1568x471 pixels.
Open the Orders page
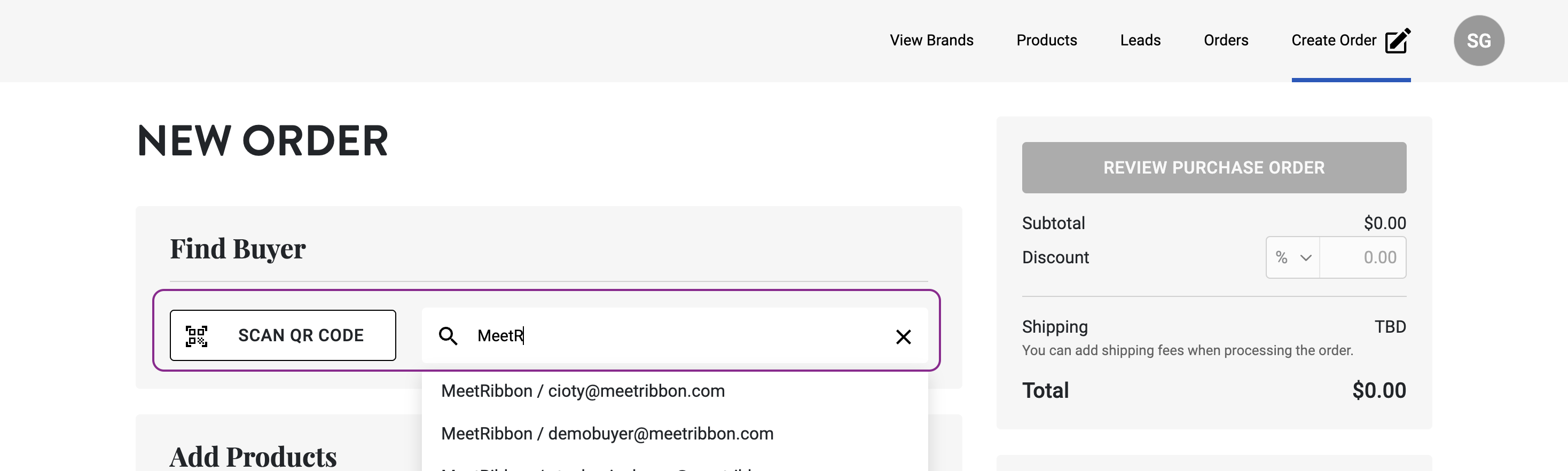pos(1226,40)
